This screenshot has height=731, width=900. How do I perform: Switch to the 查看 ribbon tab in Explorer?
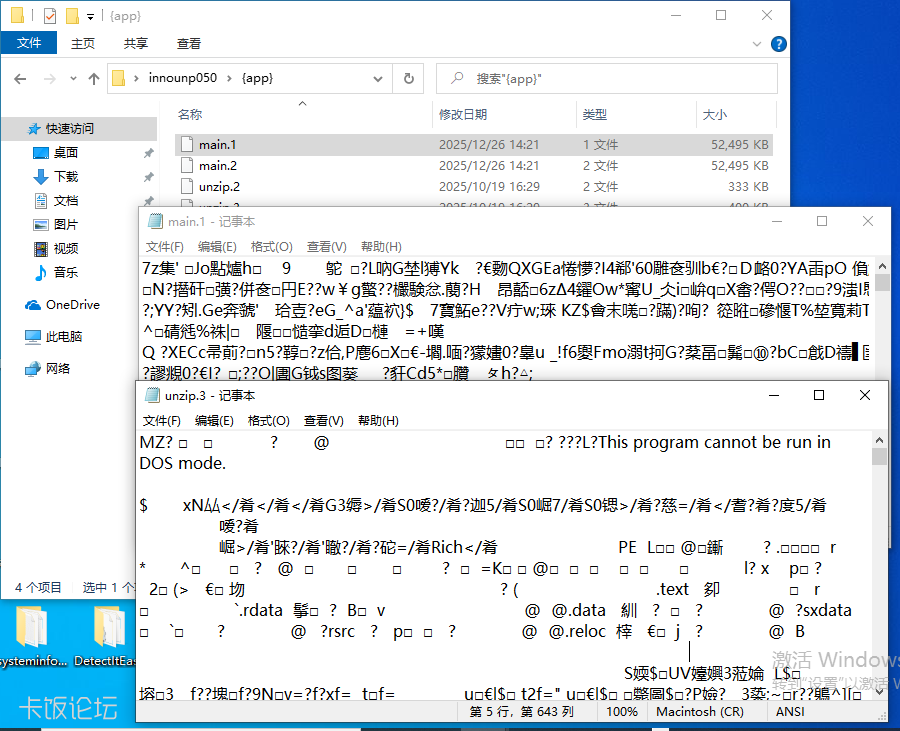pyautogui.click(x=189, y=43)
